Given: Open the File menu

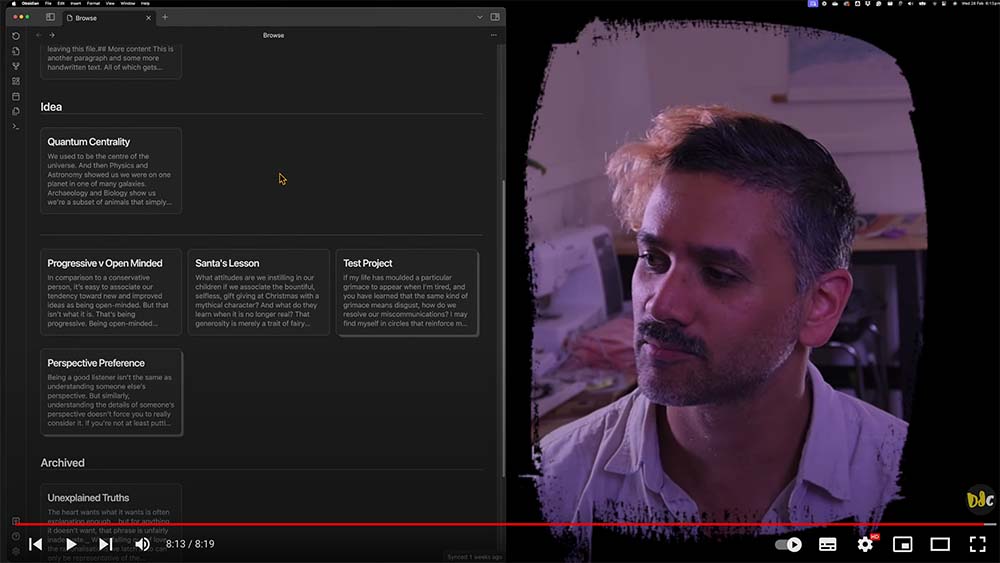Looking at the screenshot, I should [x=48, y=3].
